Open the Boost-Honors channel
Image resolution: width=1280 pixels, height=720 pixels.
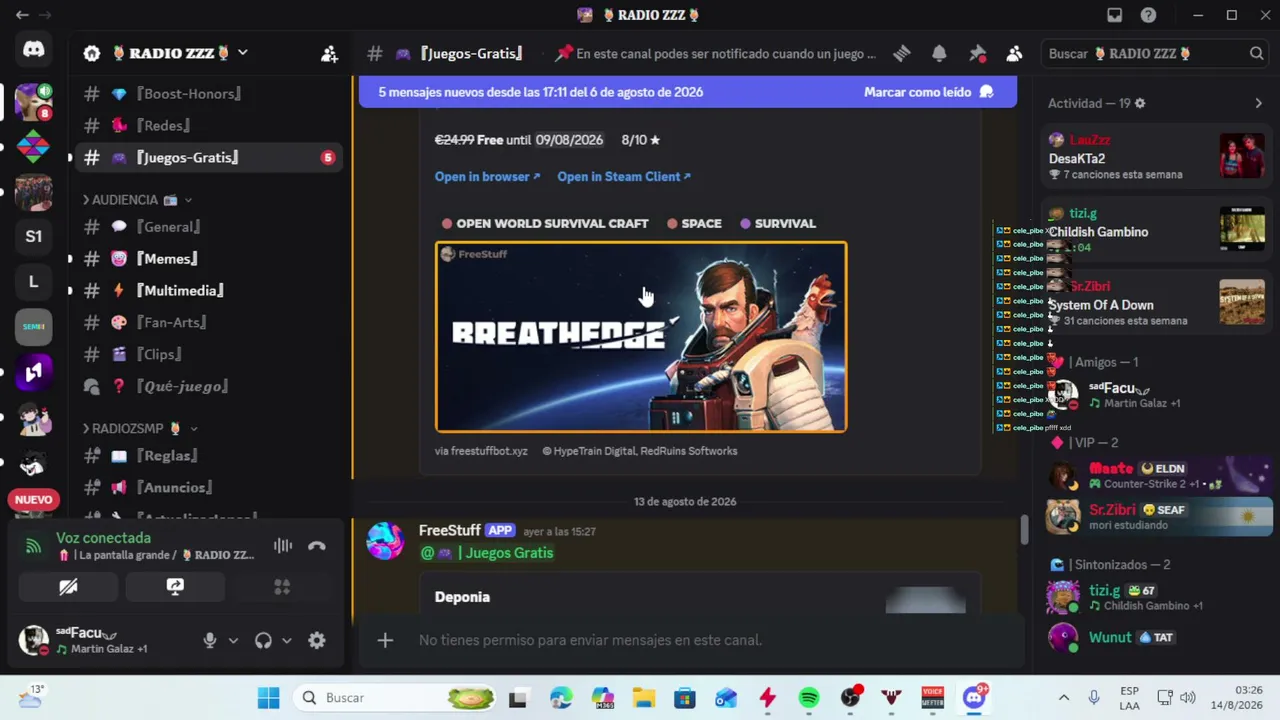[208, 94]
